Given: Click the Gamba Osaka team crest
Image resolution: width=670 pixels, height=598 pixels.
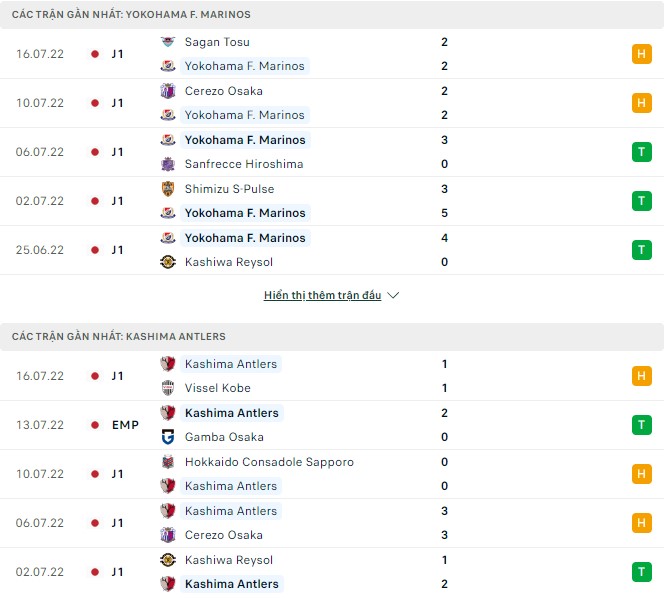Looking at the screenshot, I should tap(168, 437).
